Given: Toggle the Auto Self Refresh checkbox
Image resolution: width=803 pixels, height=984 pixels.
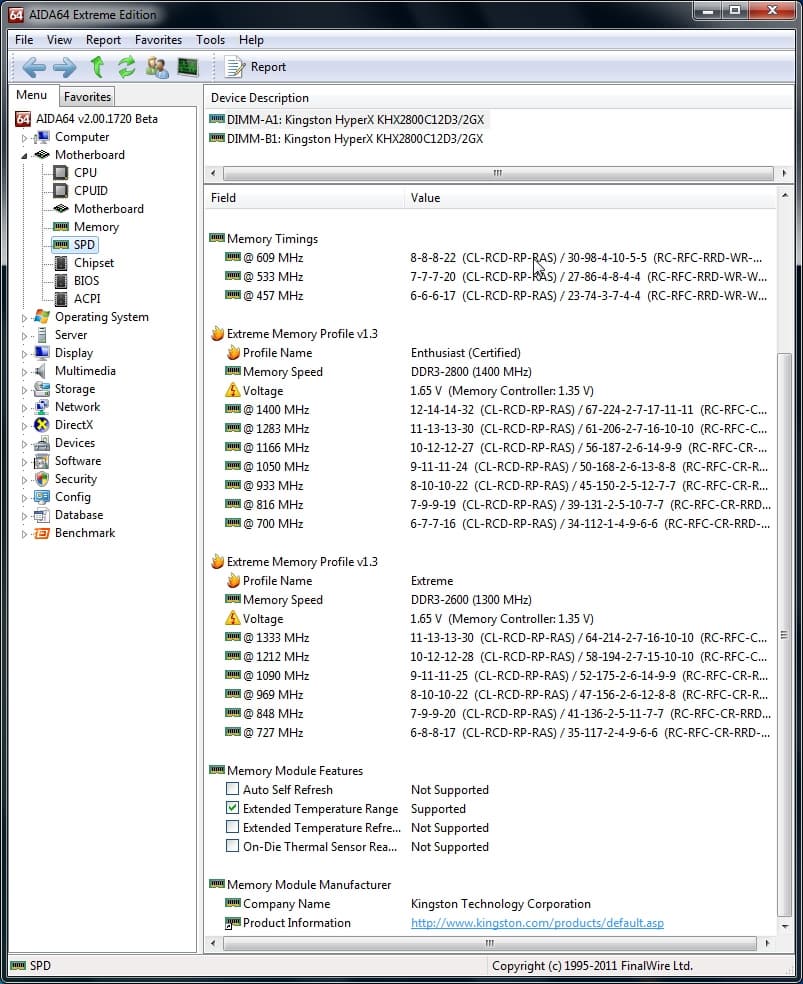Looking at the screenshot, I should click(x=232, y=789).
